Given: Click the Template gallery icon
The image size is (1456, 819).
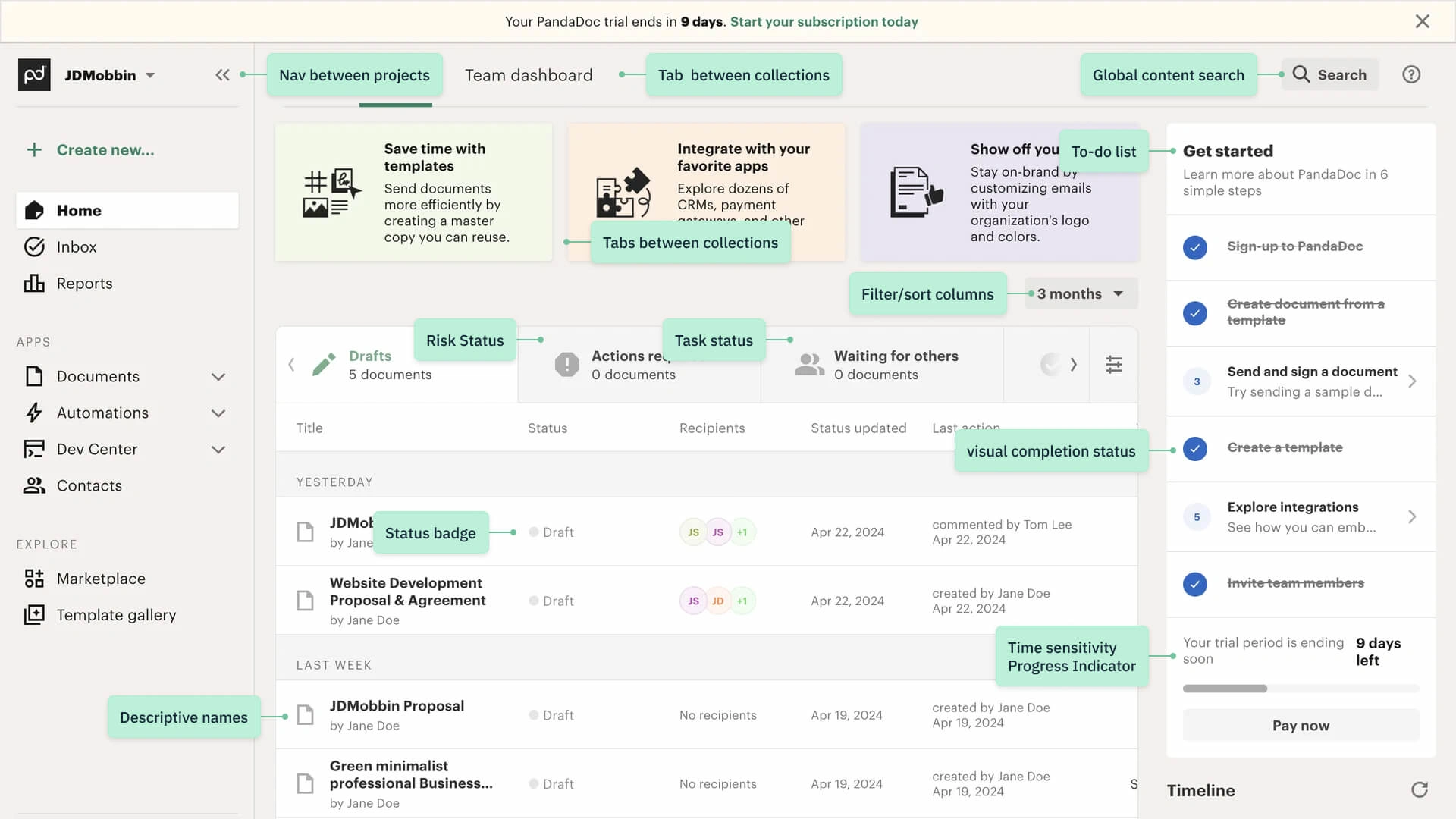Looking at the screenshot, I should [34, 615].
